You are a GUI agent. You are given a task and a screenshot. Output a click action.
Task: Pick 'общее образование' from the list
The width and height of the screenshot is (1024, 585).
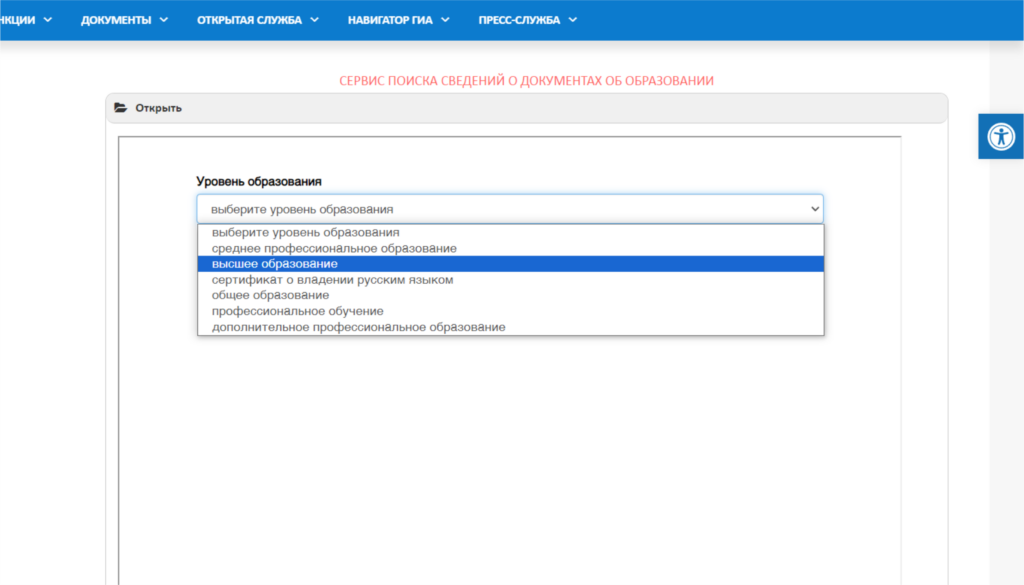click(x=270, y=295)
